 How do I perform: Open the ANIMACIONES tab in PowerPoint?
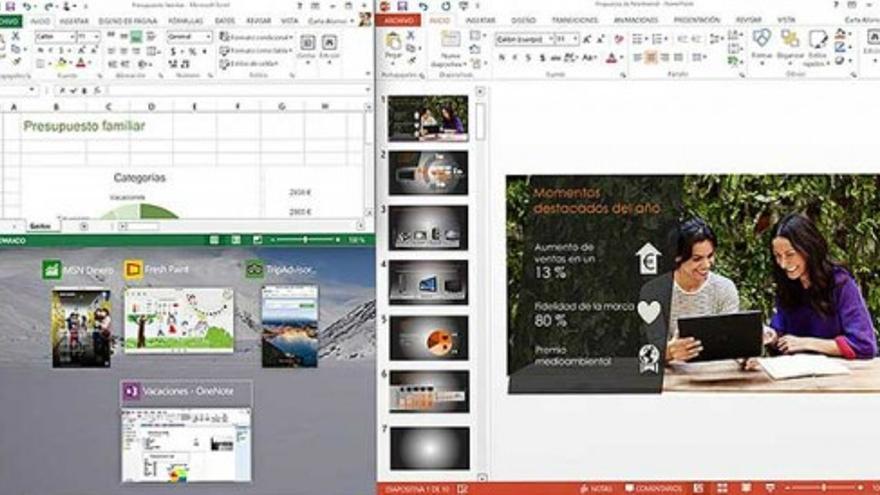coord(635,20)
